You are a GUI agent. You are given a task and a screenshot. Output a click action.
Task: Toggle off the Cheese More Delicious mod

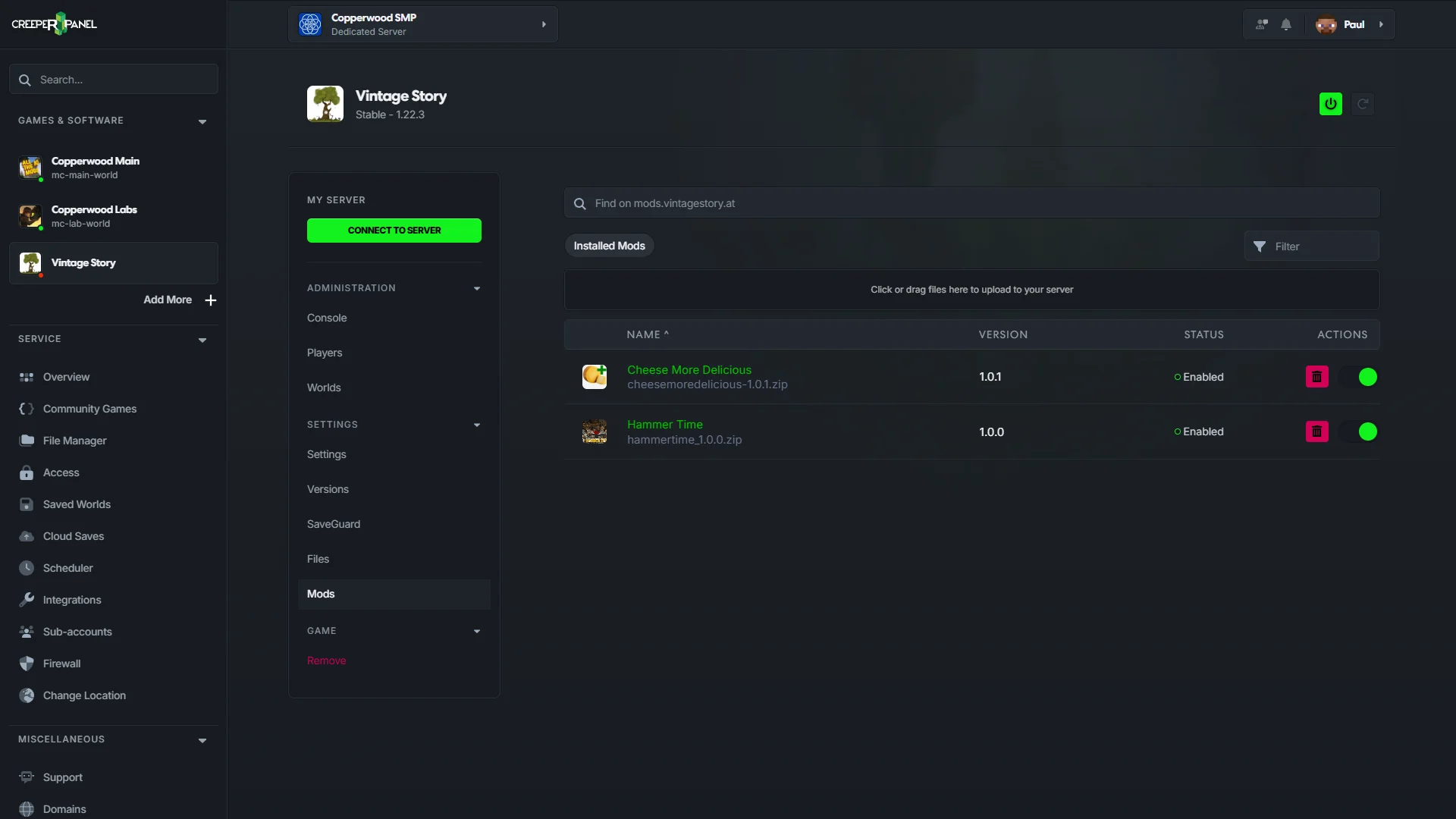(x=1359, y=377)
